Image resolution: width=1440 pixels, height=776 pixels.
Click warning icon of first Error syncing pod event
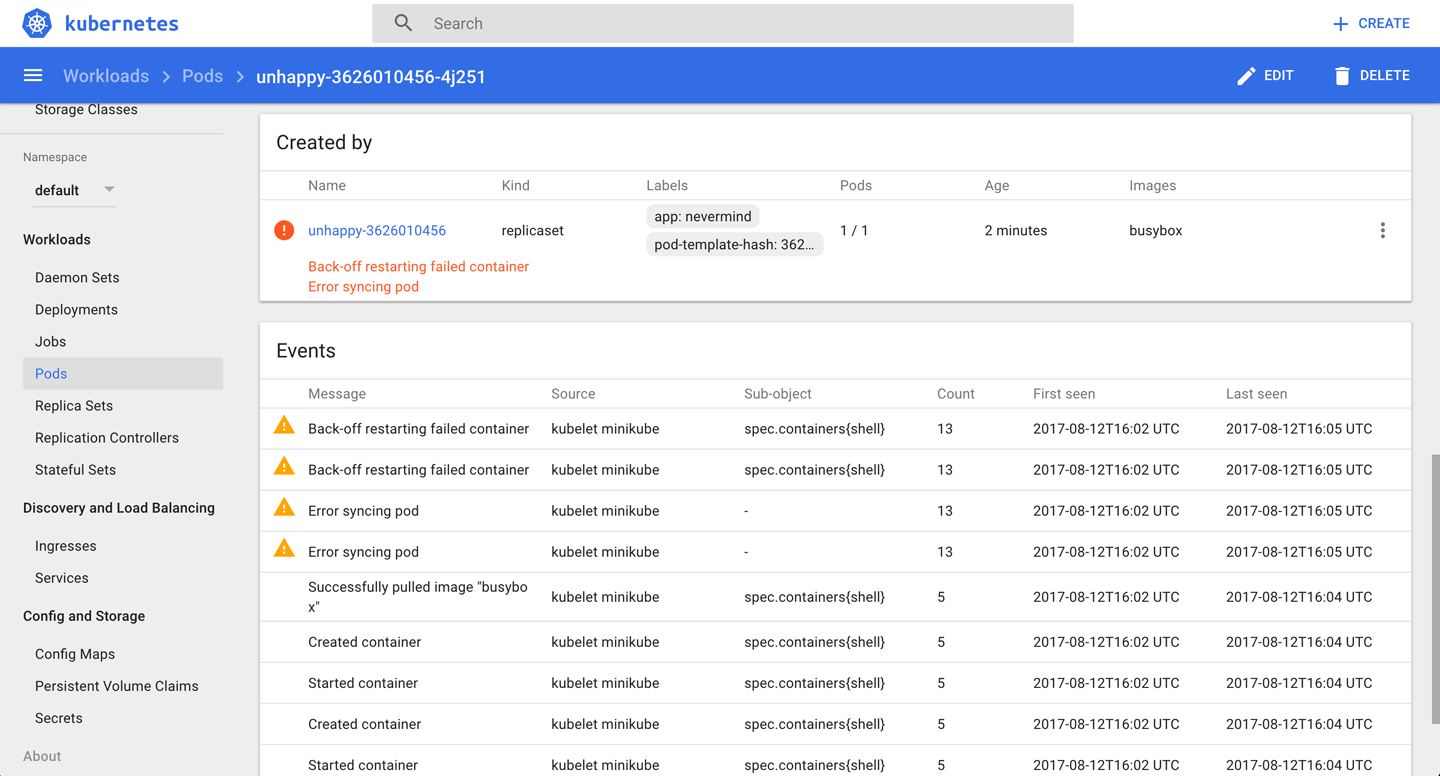tap(284, 508)
